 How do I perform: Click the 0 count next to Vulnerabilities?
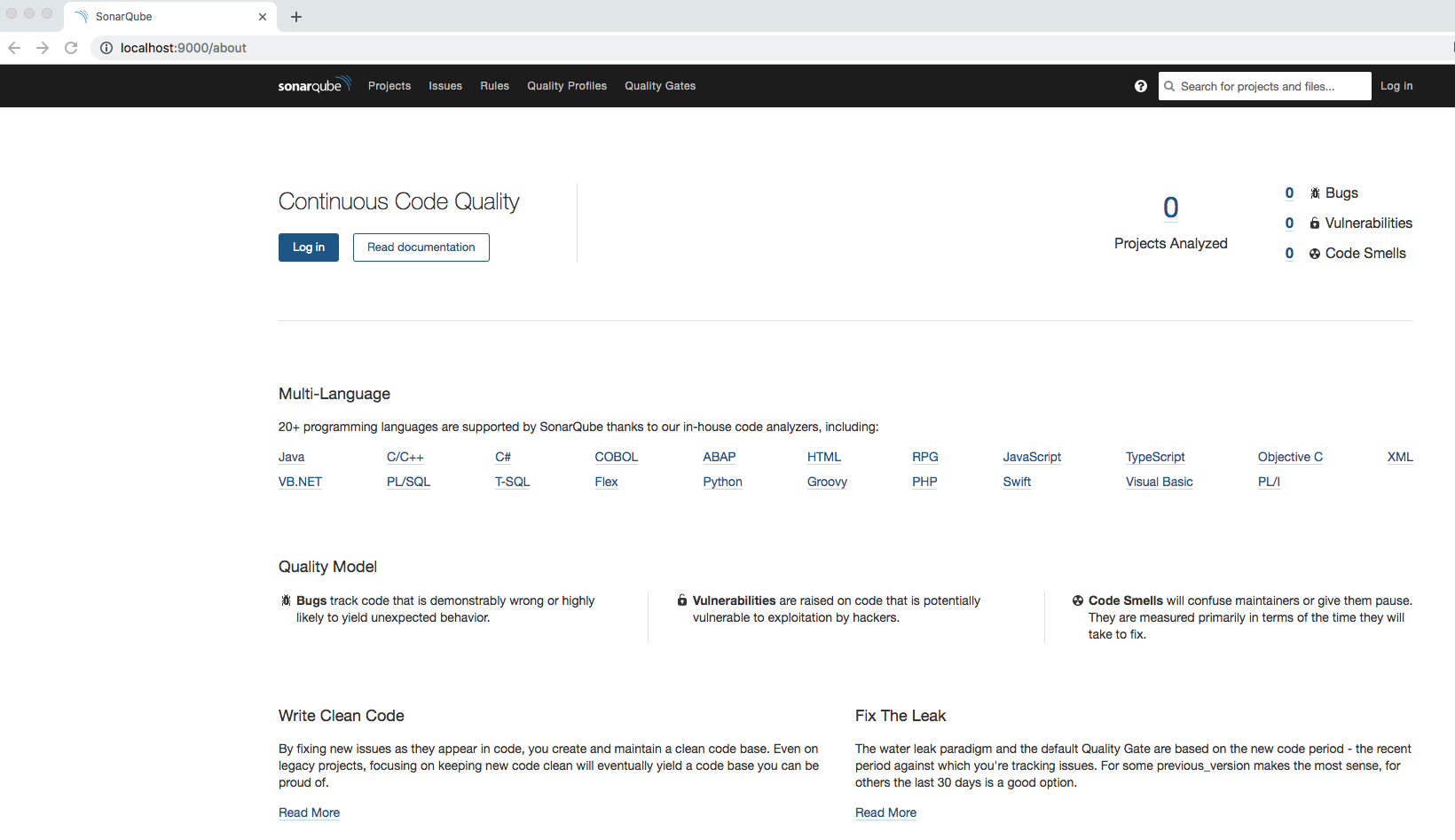(1289, 224)
